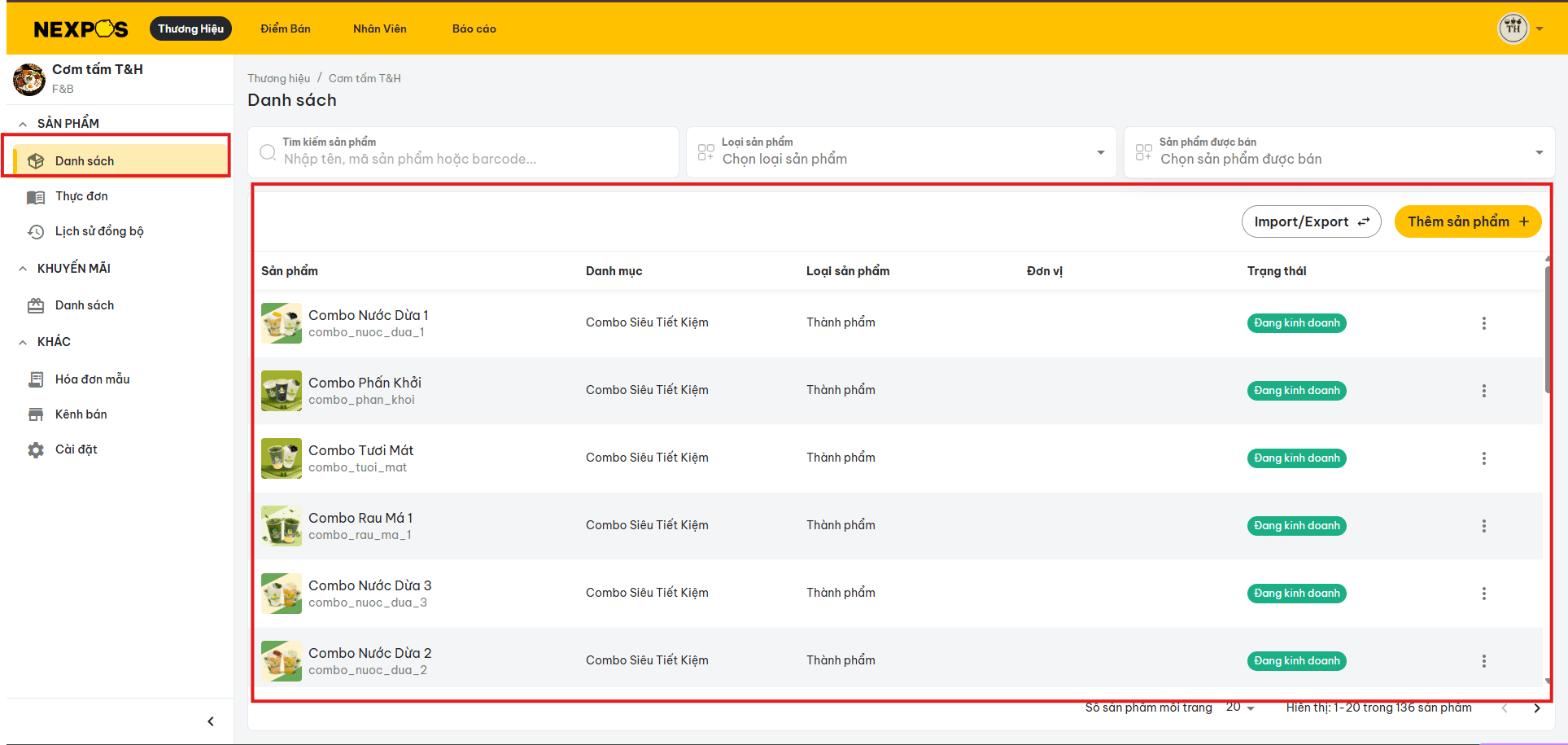Screen dimensions: 1568x745
Task: Click the sync history clock icon
Action: (36, 232)
